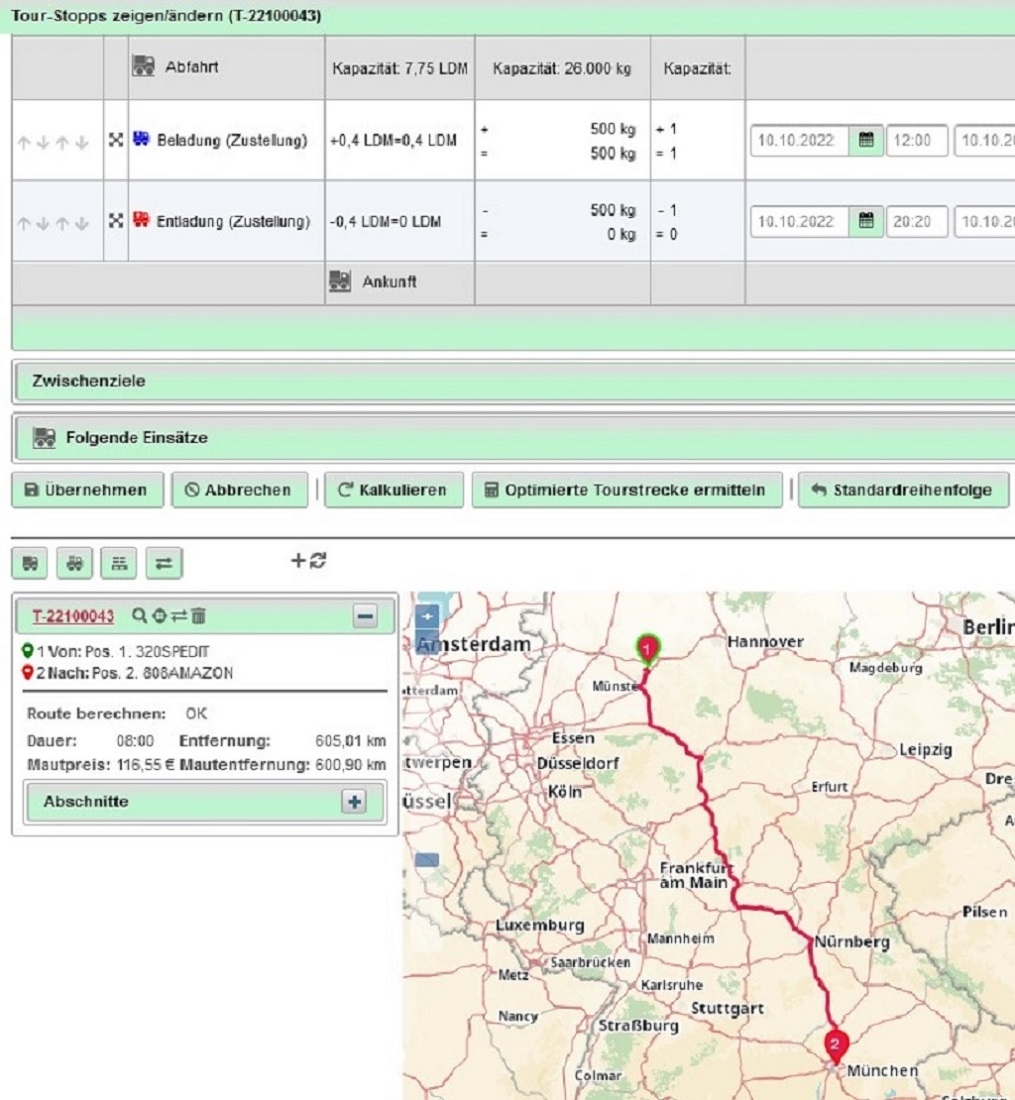Select map marker 1 near Münster
Image resolution: width=1015 pixels, height=1100 pixels.
[647, 648]
